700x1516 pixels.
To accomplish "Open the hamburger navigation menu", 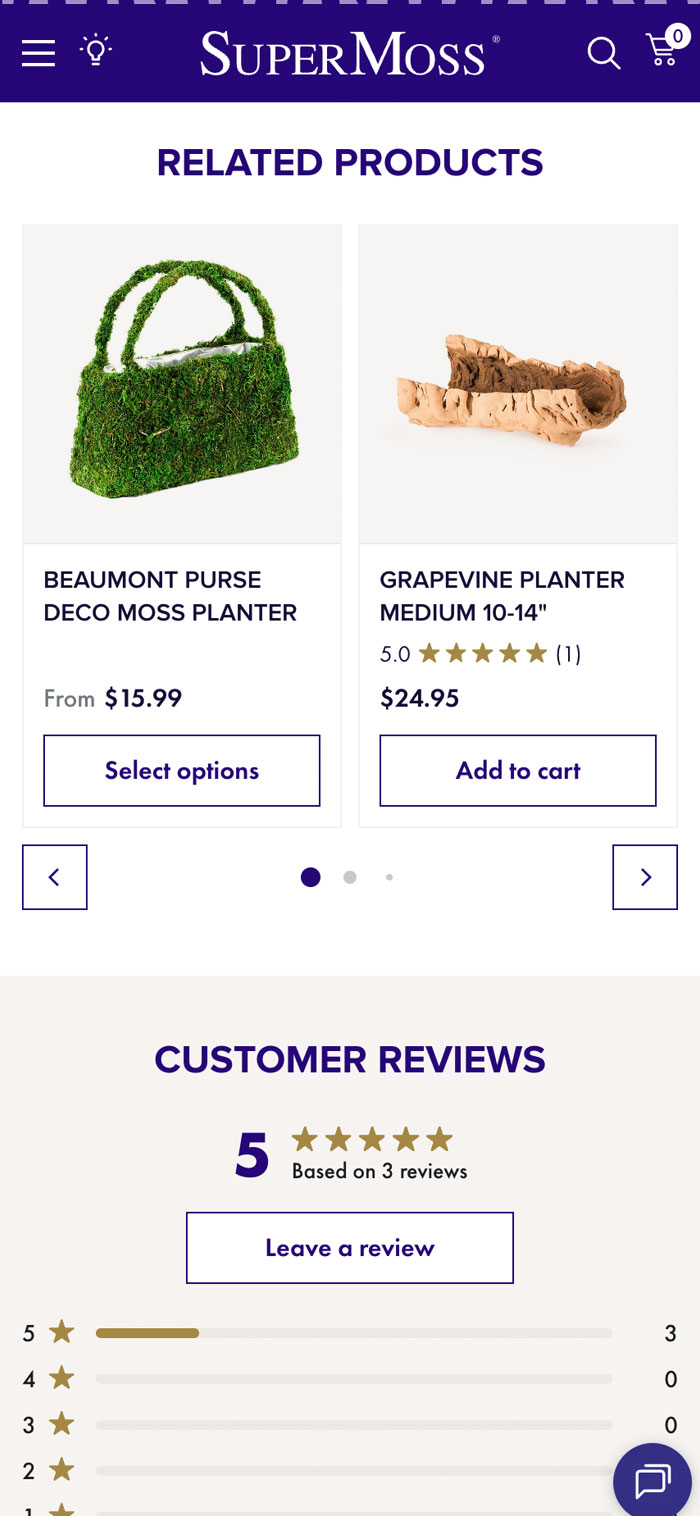I will [38, 54].
